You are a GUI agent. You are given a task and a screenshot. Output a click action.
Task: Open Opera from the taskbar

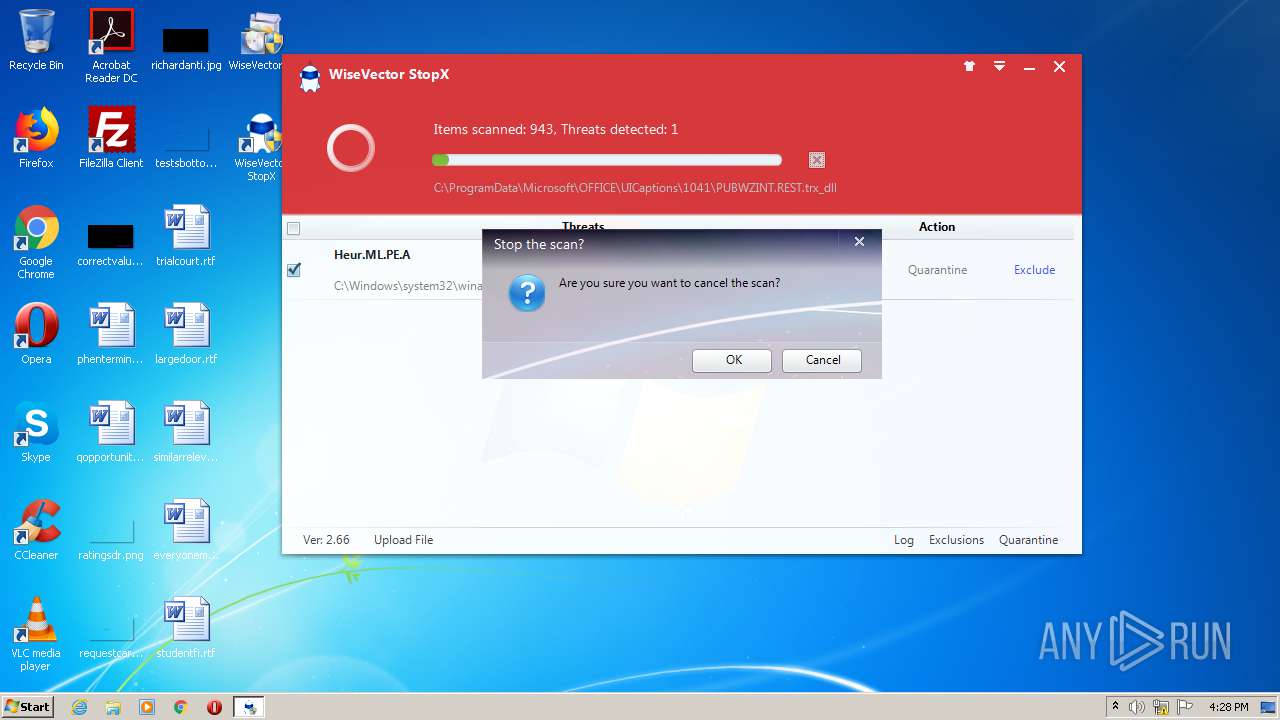(x=215, y=707)
